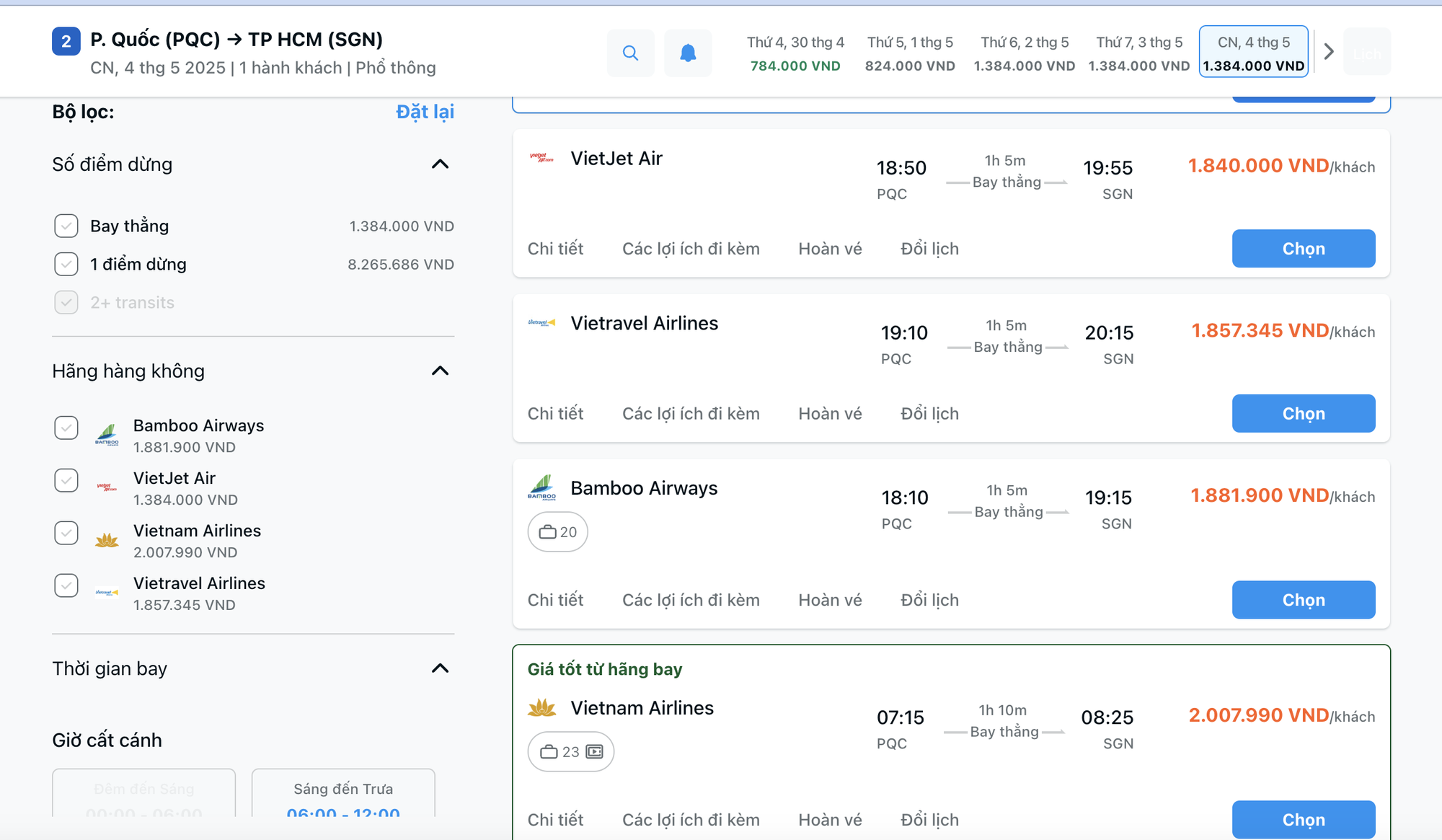Collapse the Thời gian bay section
1442x840 pixels.
click(x=440, y=668)
